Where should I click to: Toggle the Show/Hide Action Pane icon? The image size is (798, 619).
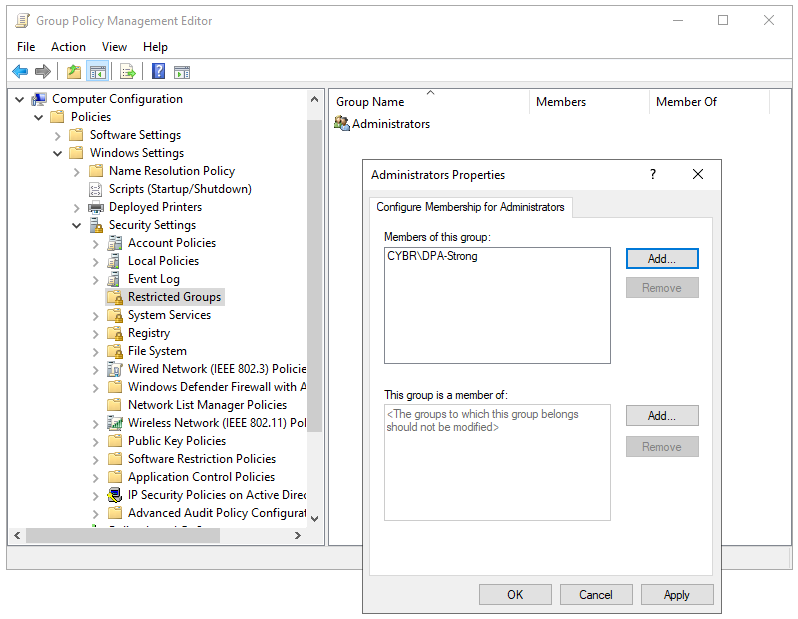pyautogui.click(x=182, y=71)
